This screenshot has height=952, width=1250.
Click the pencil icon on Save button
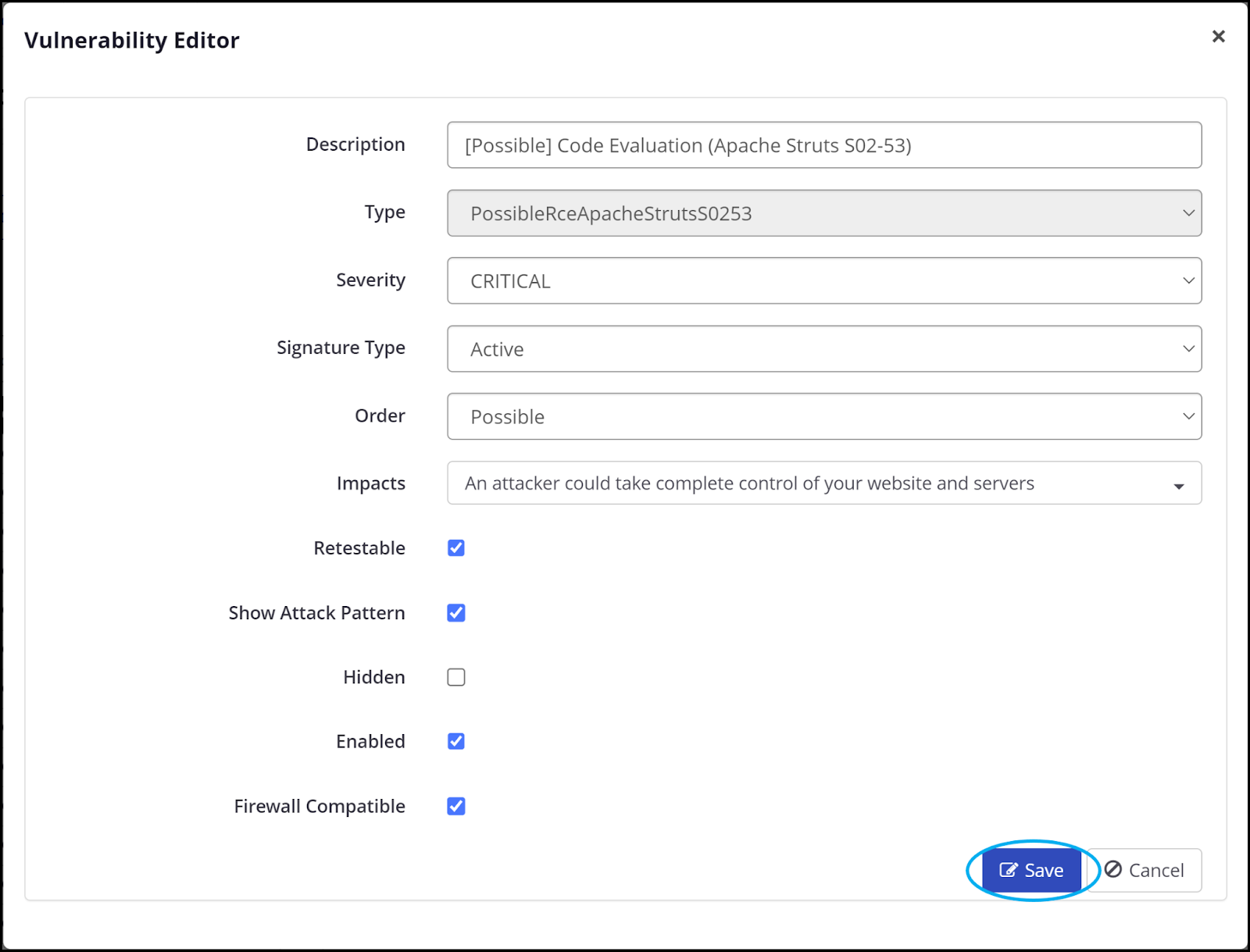coord(1009,869)
